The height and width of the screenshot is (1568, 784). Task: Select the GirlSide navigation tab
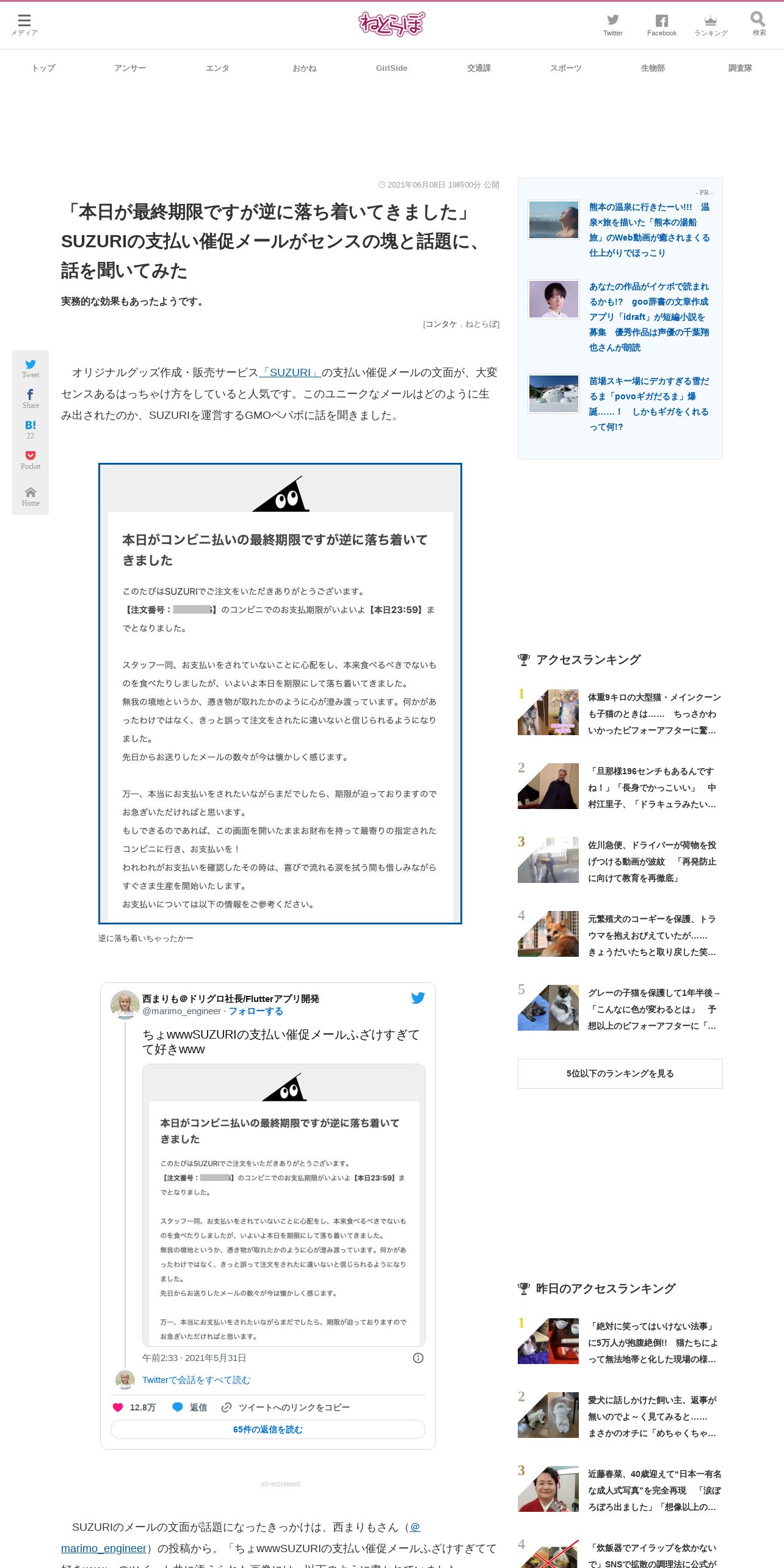tap(391, 68)
